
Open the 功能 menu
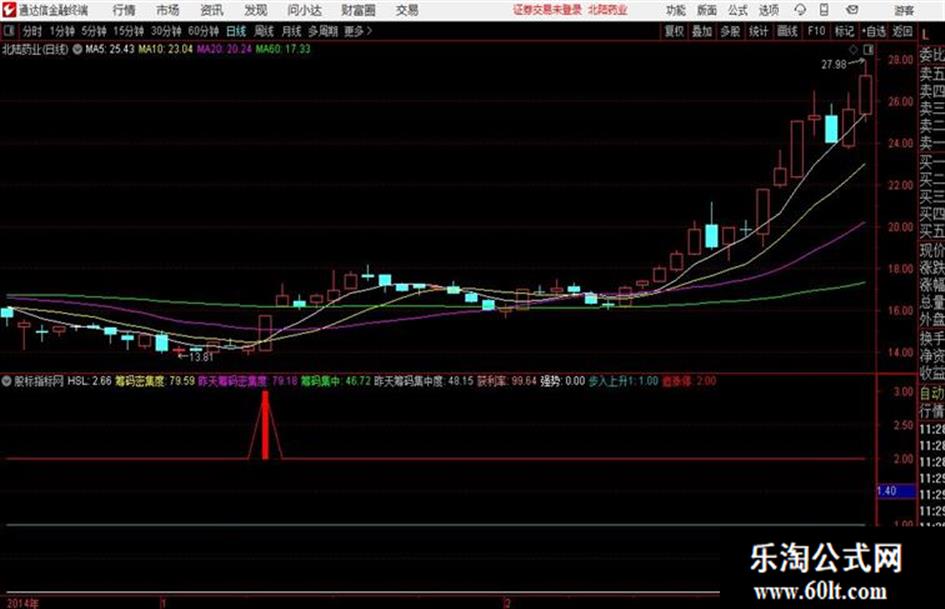676,10
